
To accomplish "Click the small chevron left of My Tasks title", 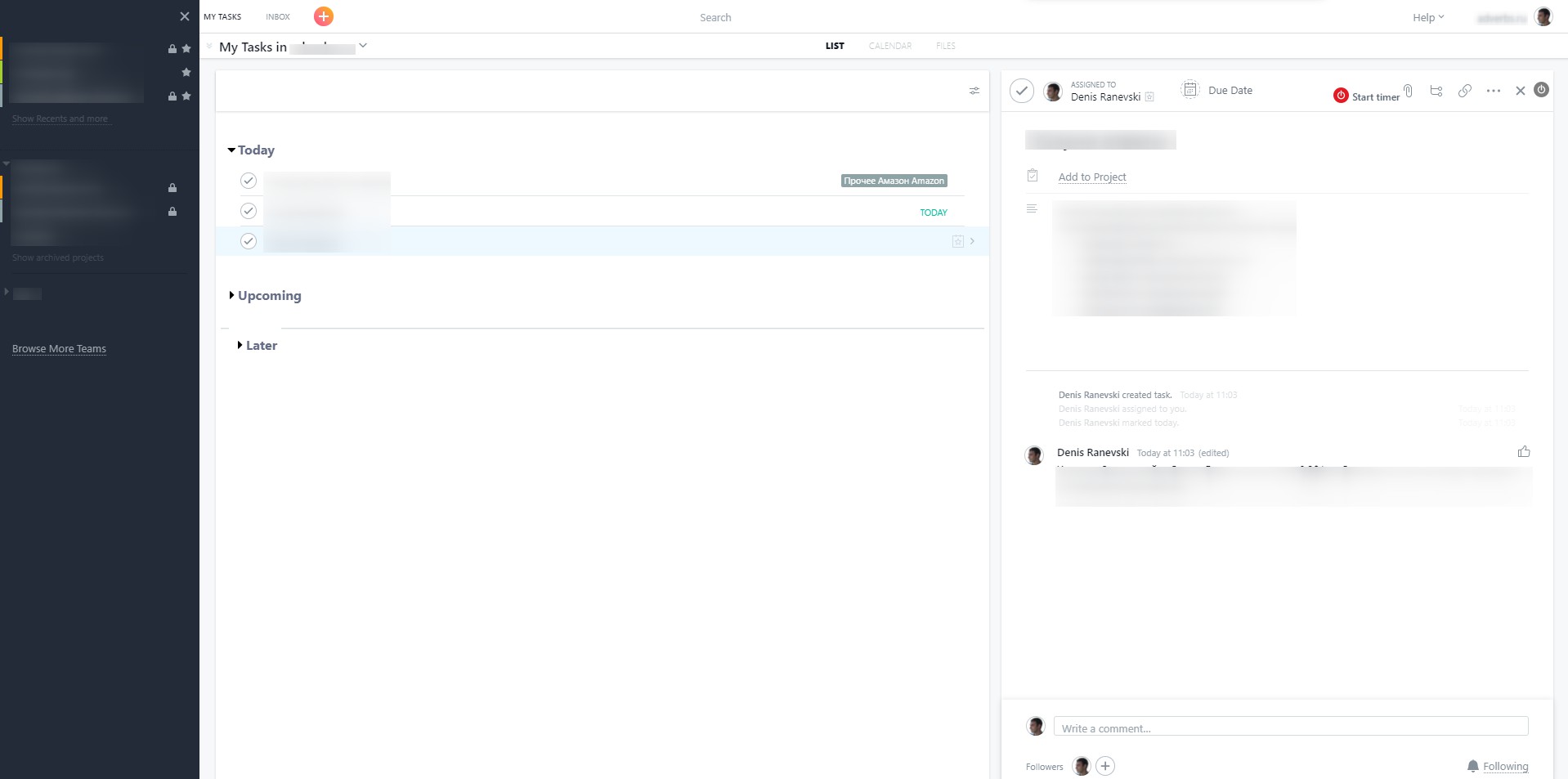I will pyautogui.click(x=209, y=47).
